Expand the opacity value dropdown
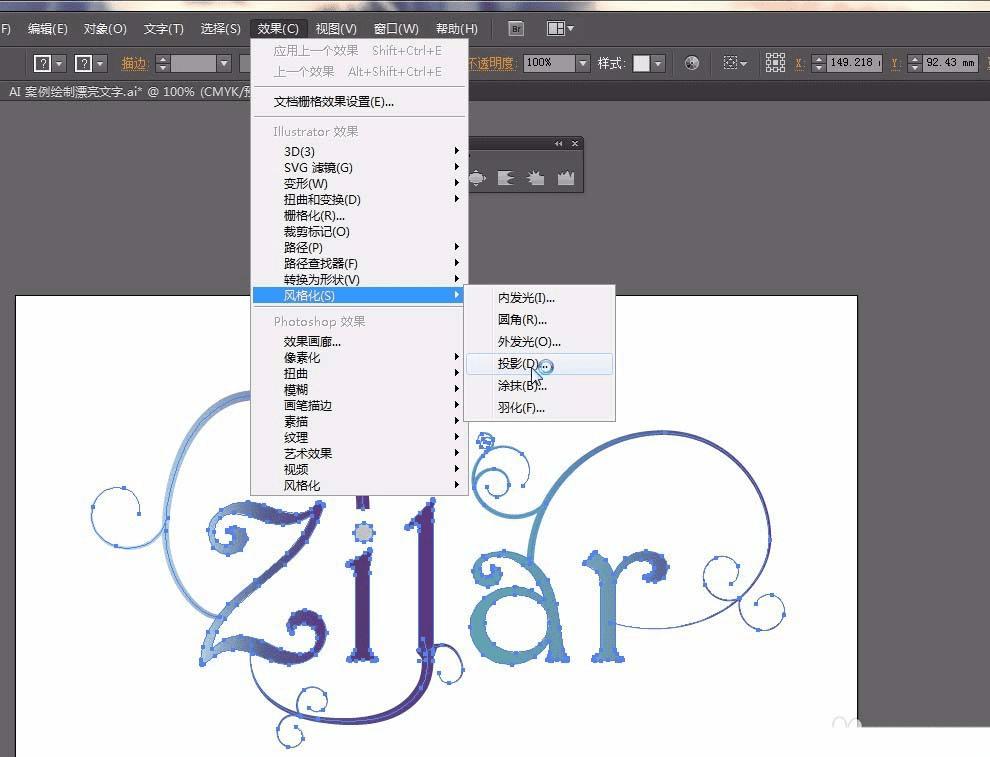Screen dimensions: 990x757 pos(583,63)
